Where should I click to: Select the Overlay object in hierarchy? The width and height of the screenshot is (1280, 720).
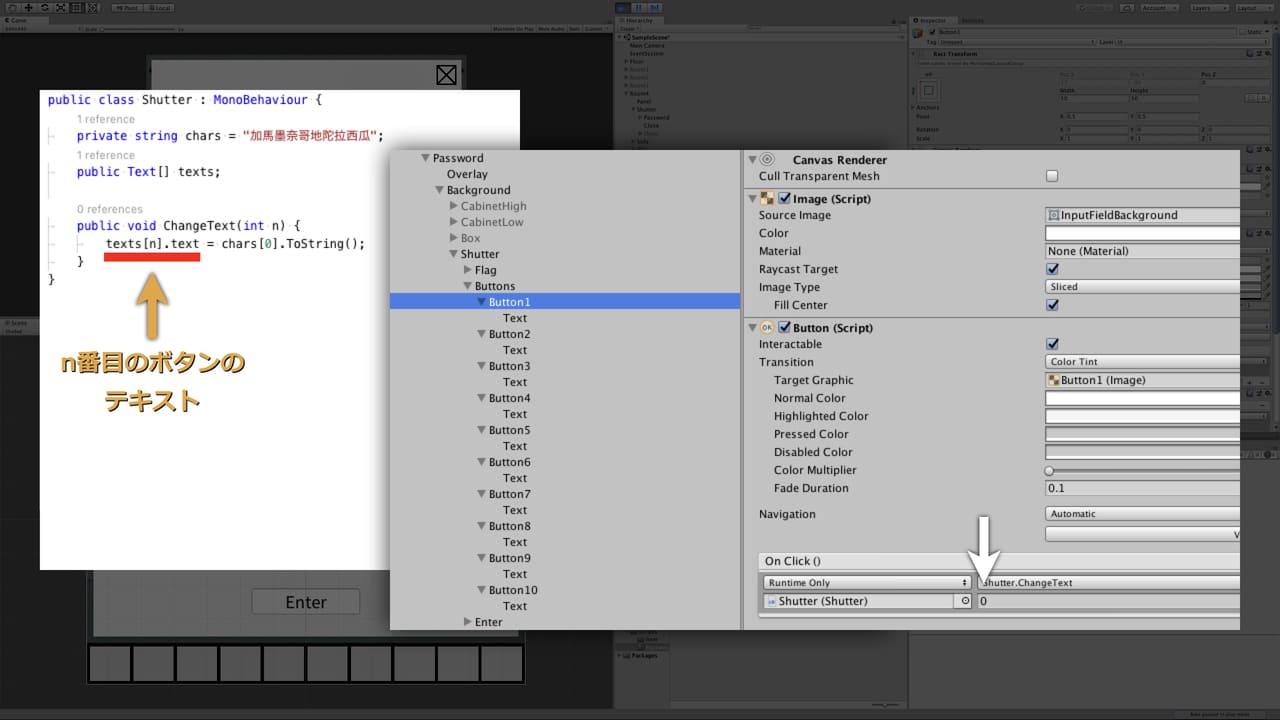(x=467, y=174)
